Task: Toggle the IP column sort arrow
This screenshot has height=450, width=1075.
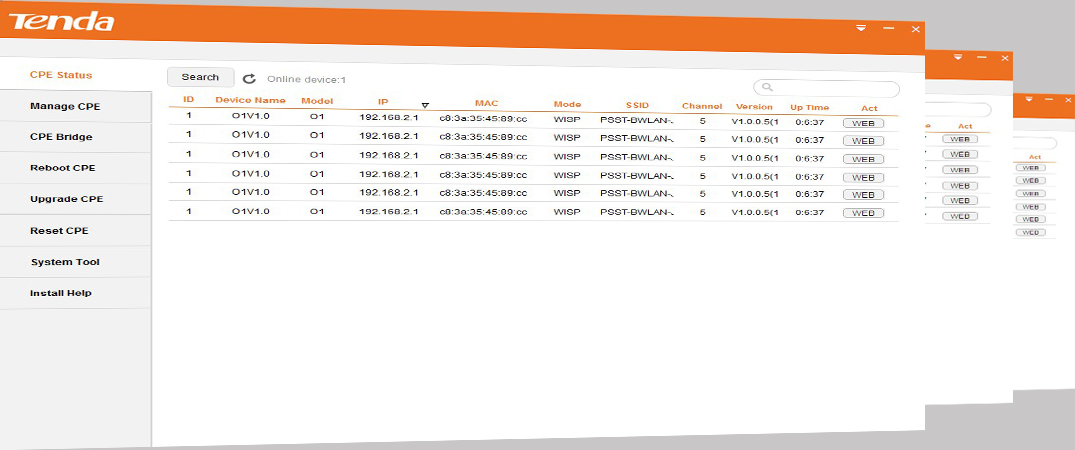Action: 425,104
